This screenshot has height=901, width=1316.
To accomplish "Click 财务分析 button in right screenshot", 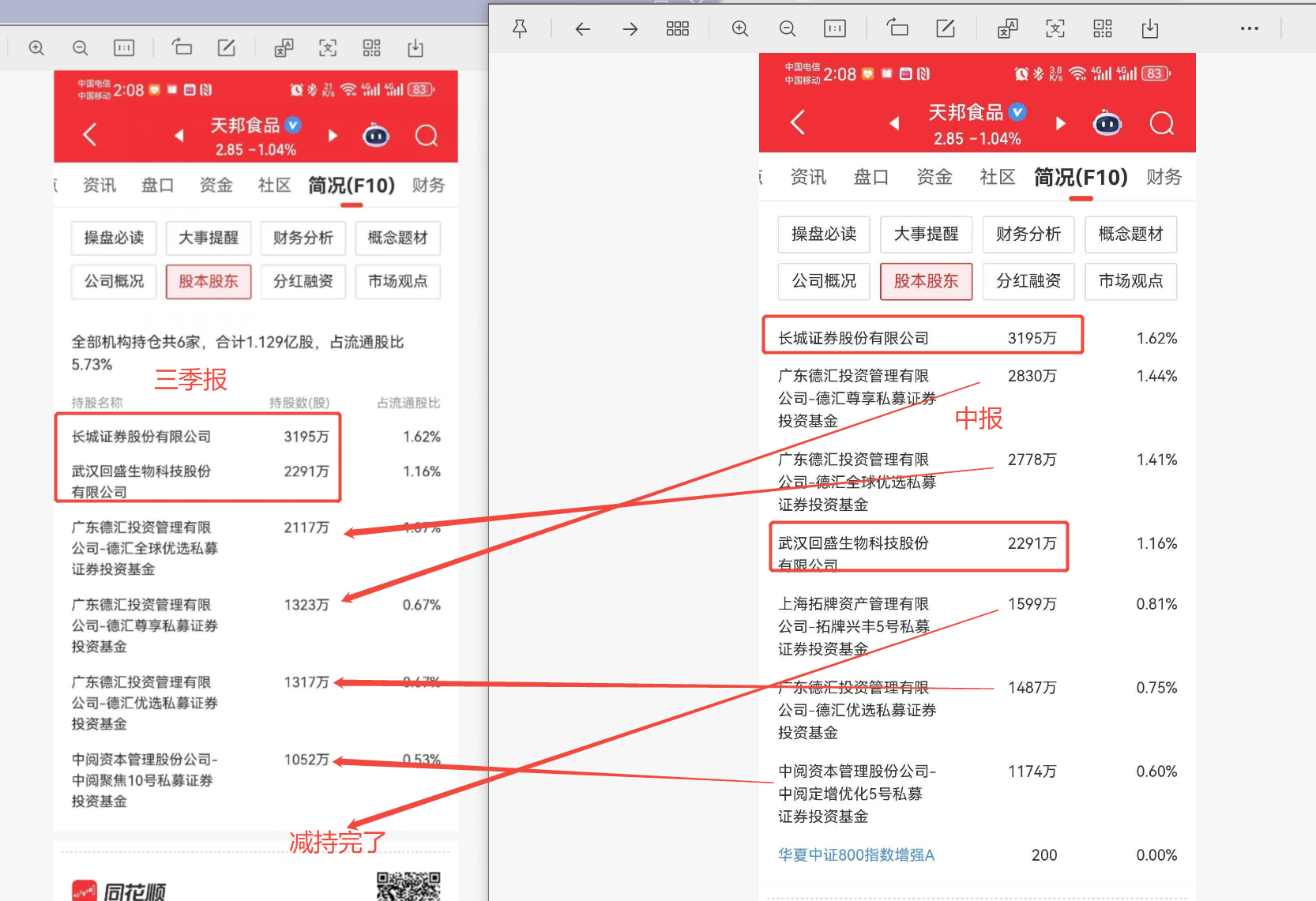I will pos(1028,234).
